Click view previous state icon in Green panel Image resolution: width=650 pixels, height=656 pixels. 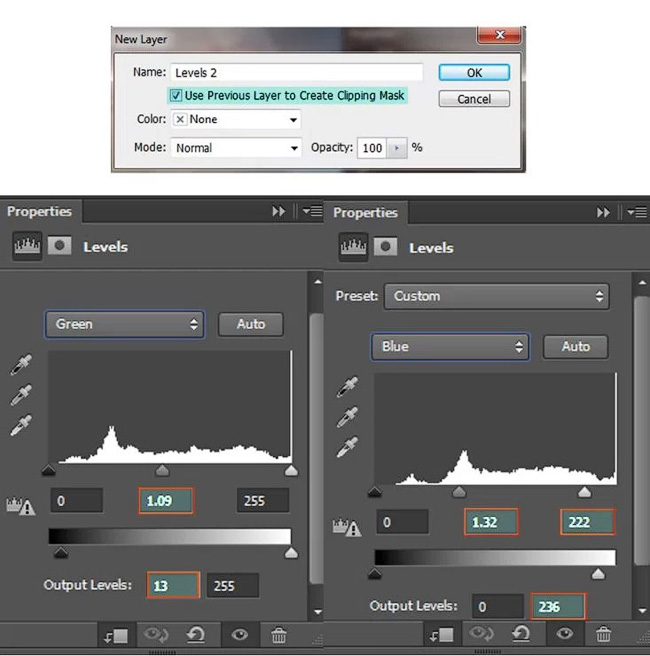point(156,635)
